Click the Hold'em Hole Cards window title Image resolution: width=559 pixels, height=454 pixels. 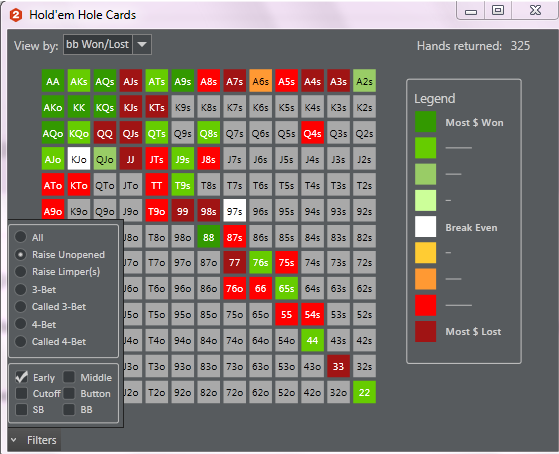pyautogui.click(x=82, y=15)
